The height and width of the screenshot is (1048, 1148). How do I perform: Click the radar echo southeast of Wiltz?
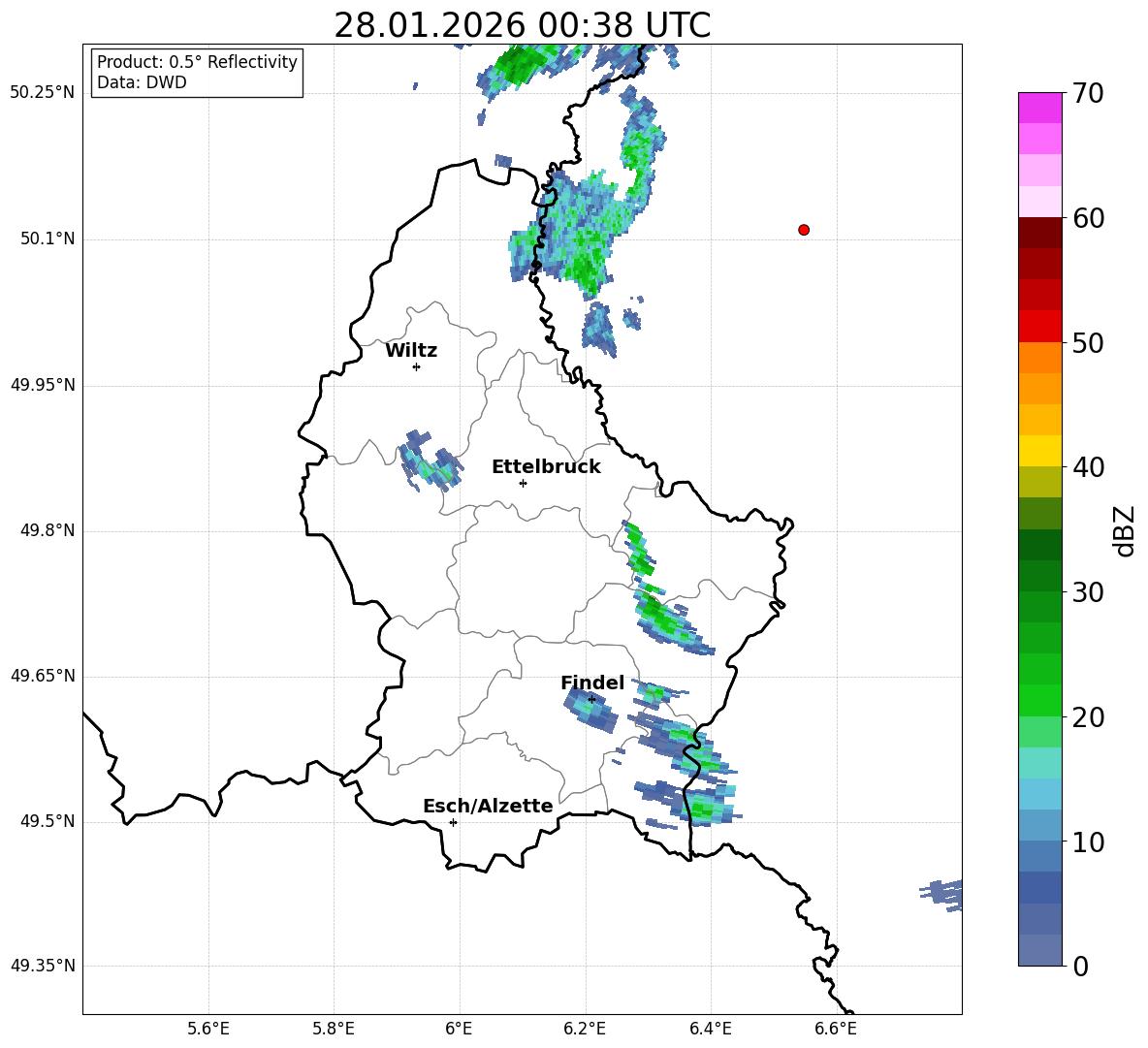coord(431,461)
